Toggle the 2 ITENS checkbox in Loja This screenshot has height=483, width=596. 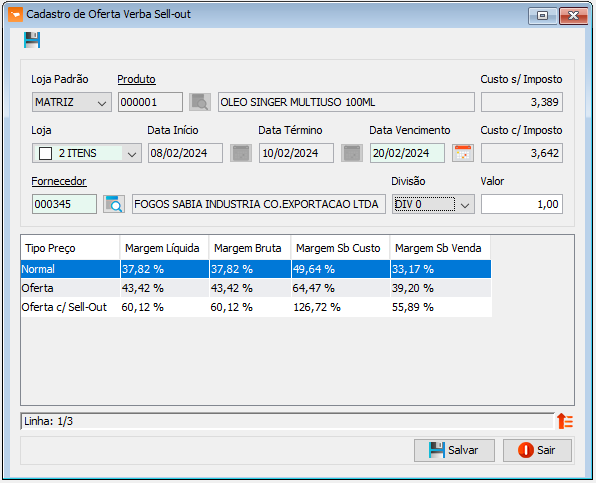[x=46, y=154]
